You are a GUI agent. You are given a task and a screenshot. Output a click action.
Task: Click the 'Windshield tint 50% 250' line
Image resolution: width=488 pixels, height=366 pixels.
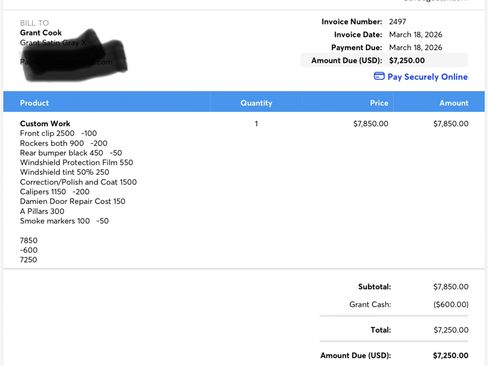click(x=64, y=172)
